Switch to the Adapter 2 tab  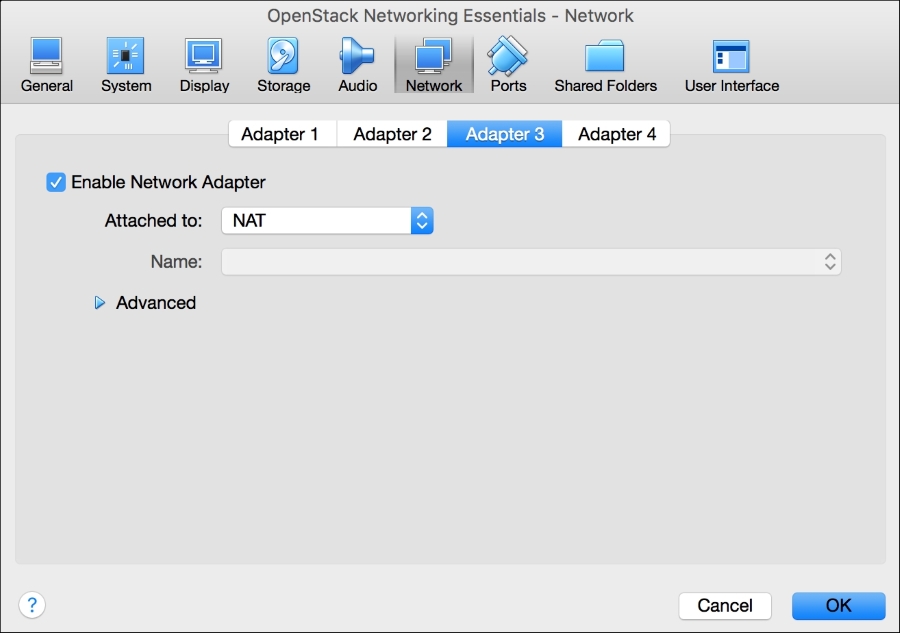(392, 133)
